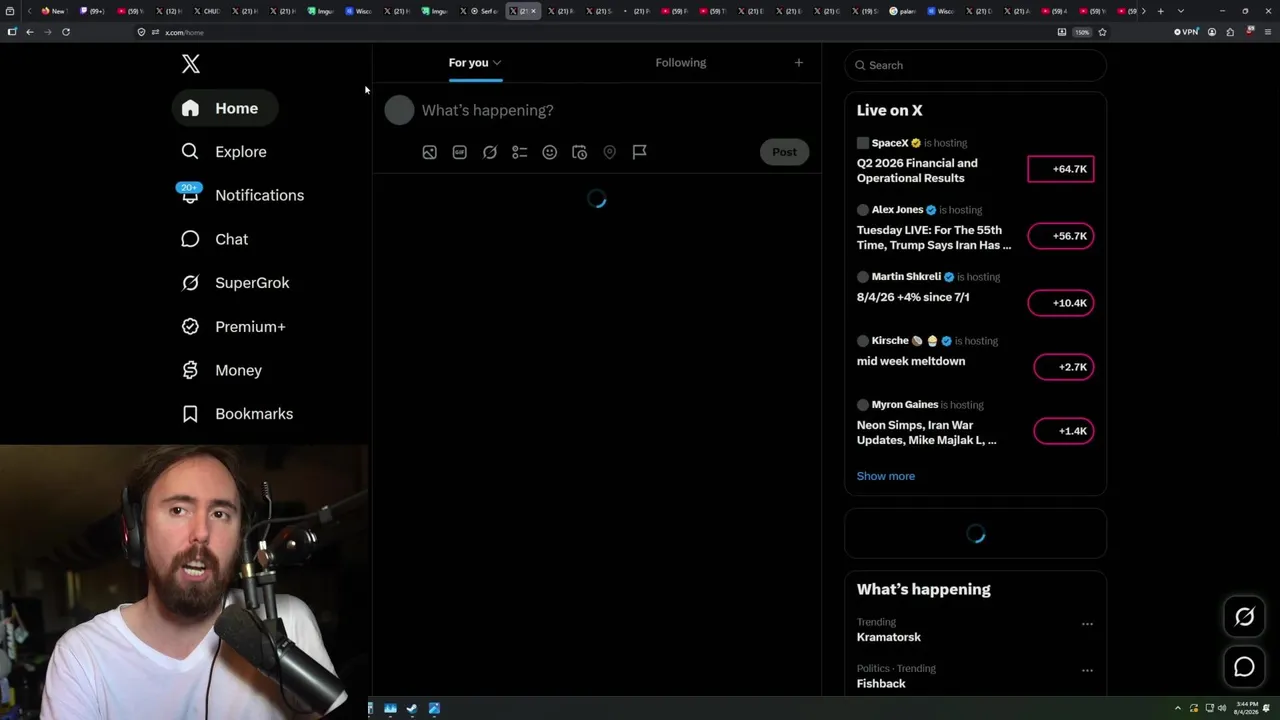Open the emoji picker in composer

pyautogui.click(x=550, y=152)
